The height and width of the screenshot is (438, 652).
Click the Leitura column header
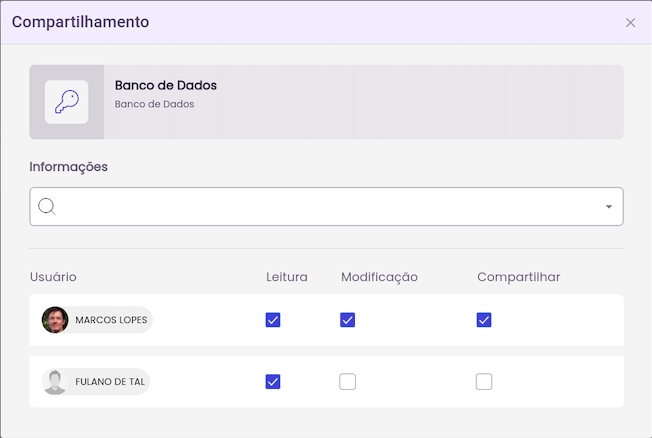click(x=287, y=277)
